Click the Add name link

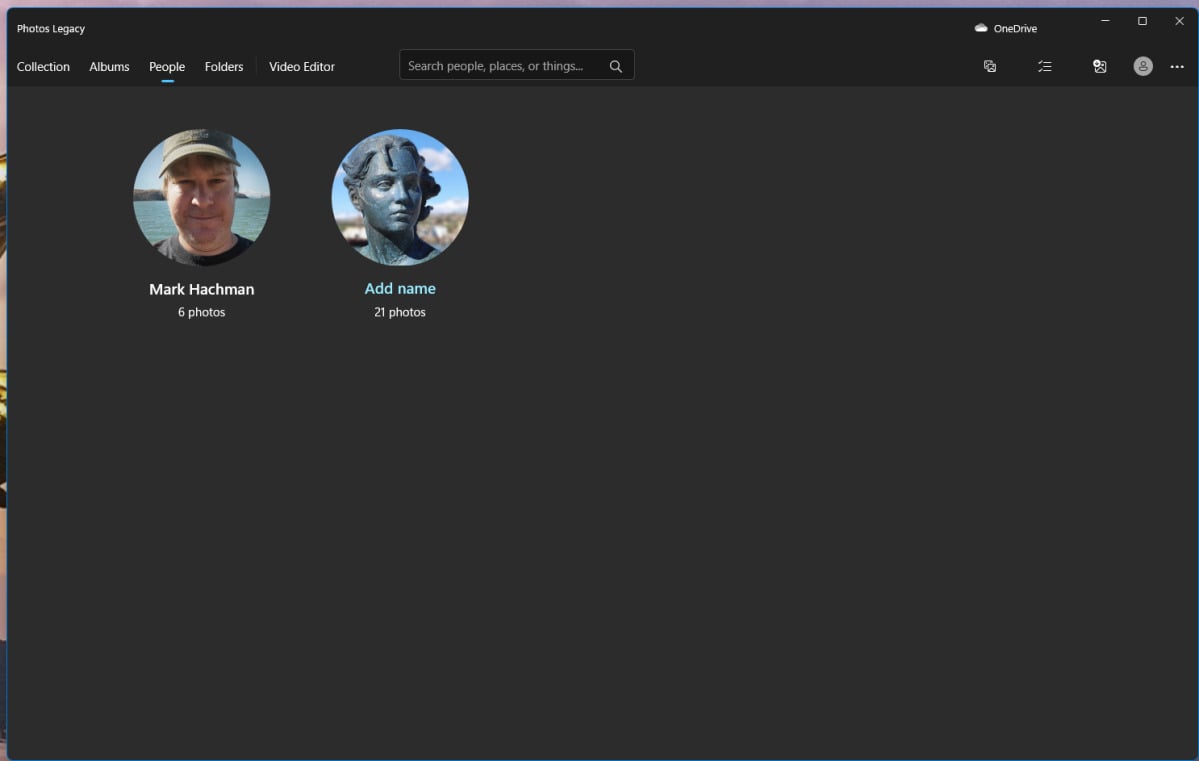pyautogui.click(x=400, y=288)
